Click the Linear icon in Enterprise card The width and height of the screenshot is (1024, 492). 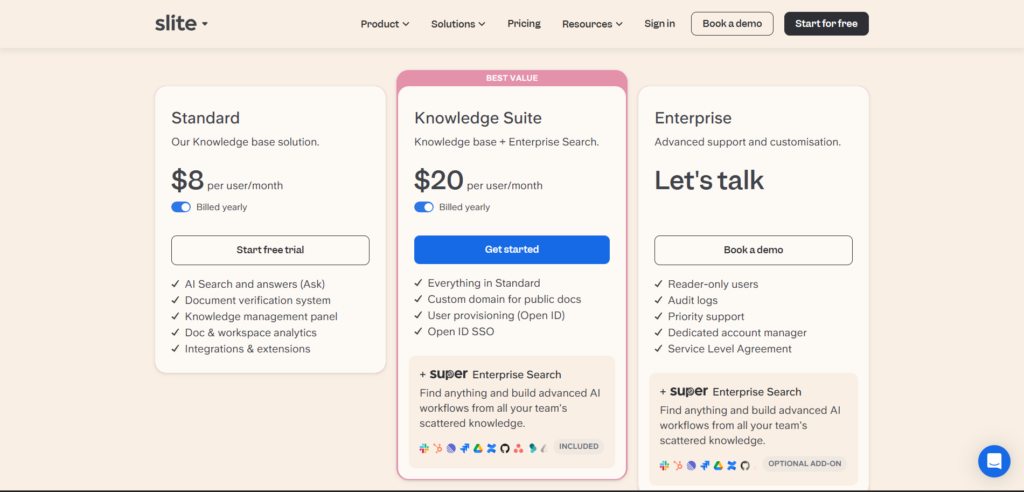[692, 465]
